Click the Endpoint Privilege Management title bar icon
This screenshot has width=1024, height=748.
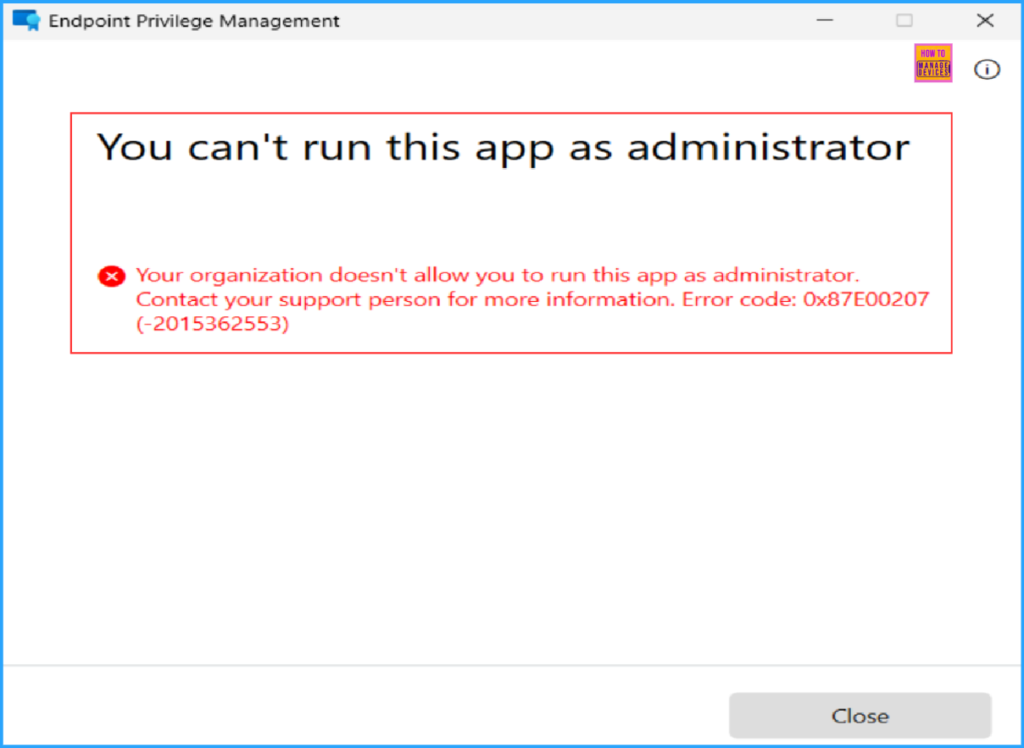click(26, 20)
